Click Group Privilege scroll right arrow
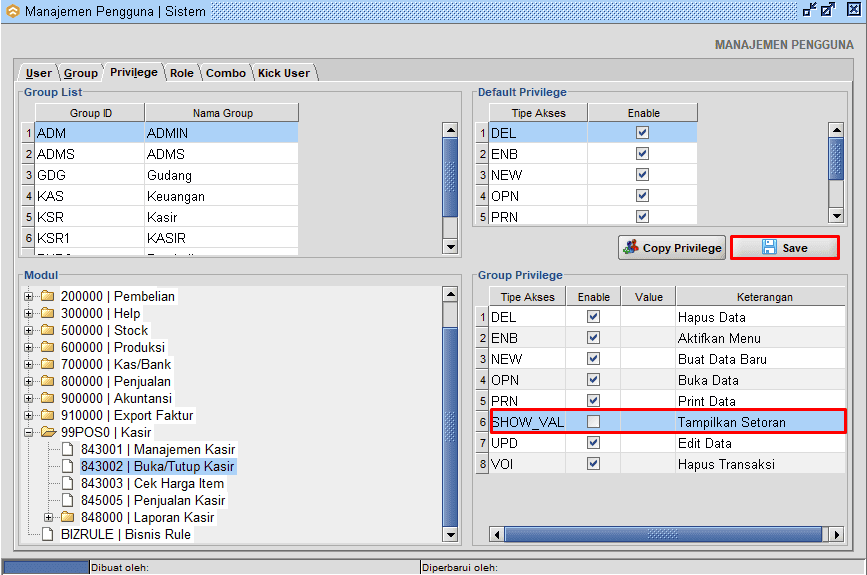 [837, 535]
